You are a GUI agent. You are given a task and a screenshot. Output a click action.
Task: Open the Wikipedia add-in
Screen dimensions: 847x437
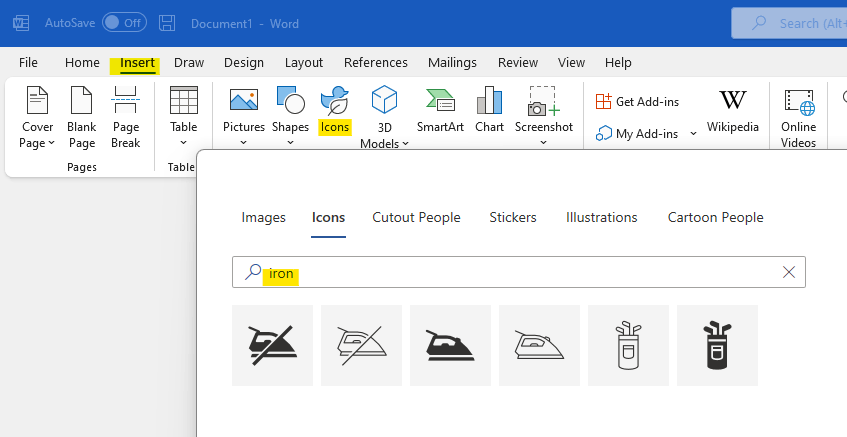732,112
